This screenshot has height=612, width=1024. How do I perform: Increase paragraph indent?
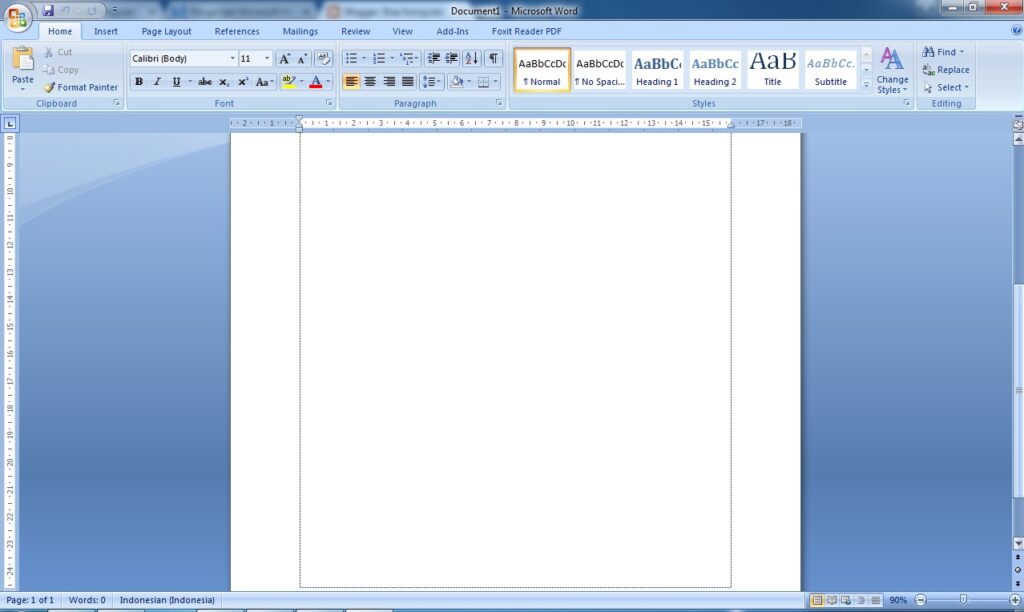click(451, 59)
